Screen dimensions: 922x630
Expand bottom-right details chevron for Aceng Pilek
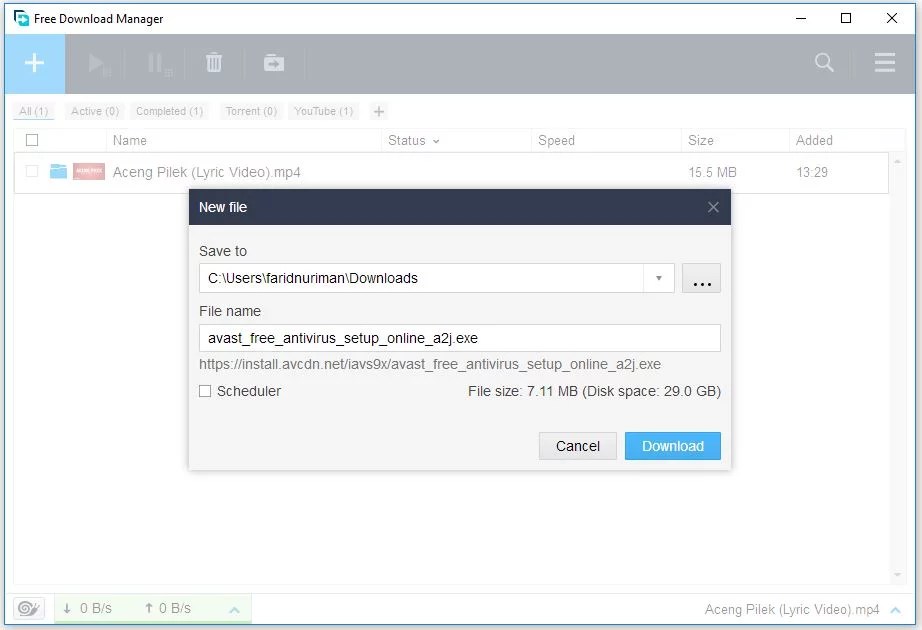896,610
